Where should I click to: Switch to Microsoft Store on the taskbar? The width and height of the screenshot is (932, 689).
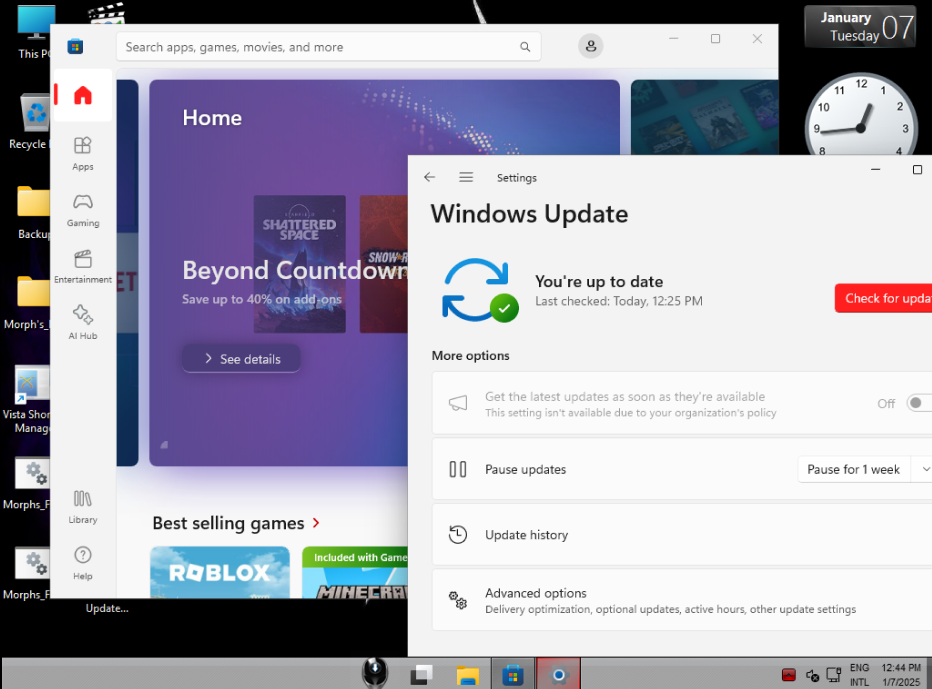(x=513, y=675)
